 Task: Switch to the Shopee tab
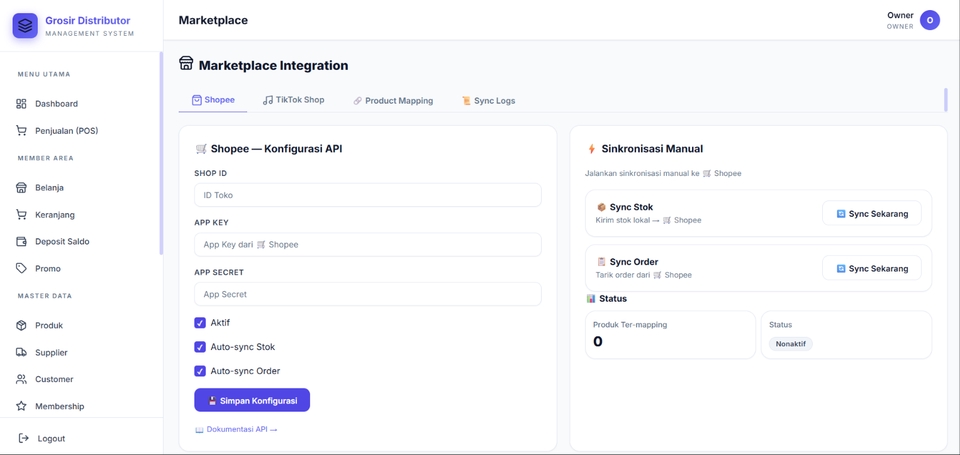click(213, 100)
